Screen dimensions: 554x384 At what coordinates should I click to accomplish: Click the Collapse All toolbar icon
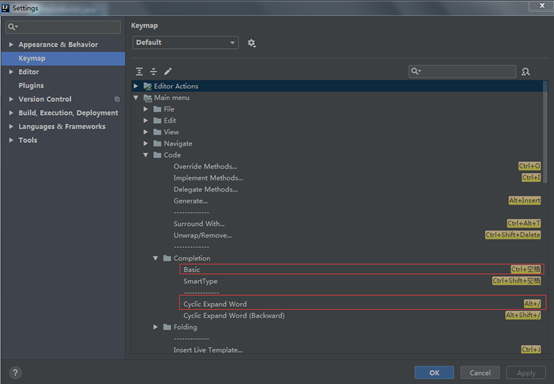click(x=153, y=72)
